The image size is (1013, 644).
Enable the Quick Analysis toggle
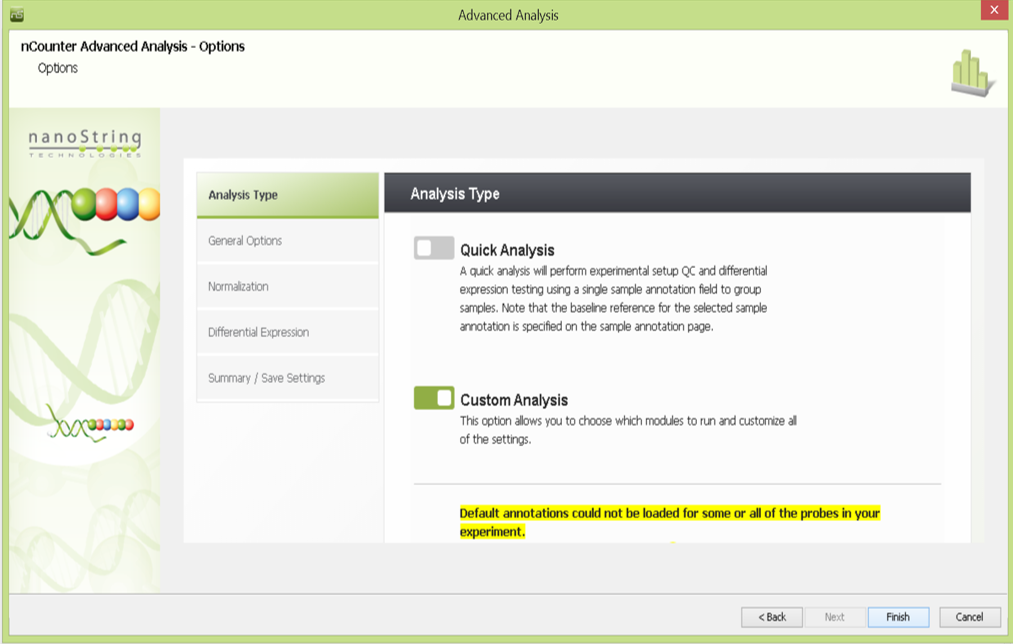click(433, 248)
